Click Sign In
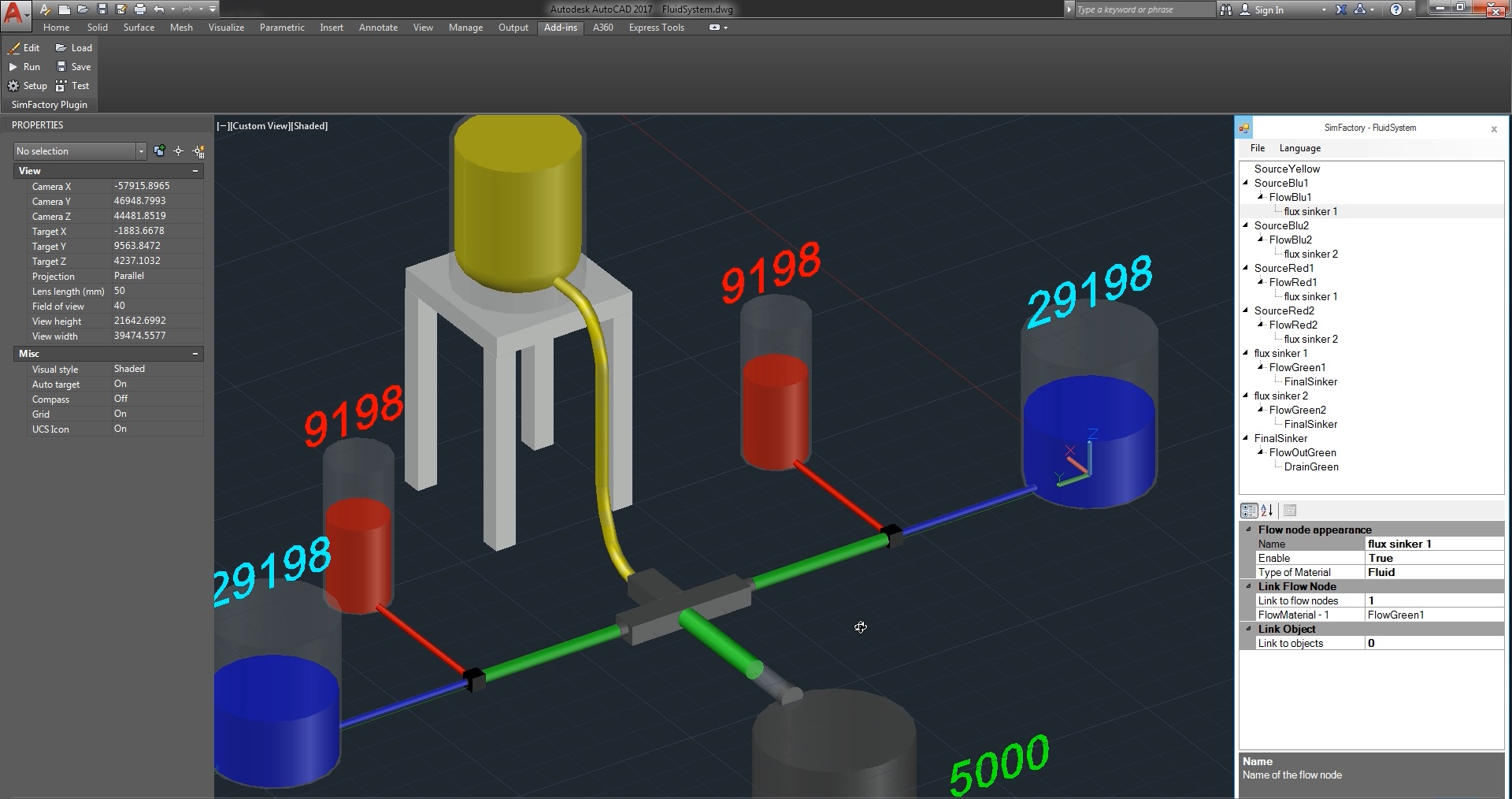This screenshot has height=799, width=1512. pos(1269,9)
